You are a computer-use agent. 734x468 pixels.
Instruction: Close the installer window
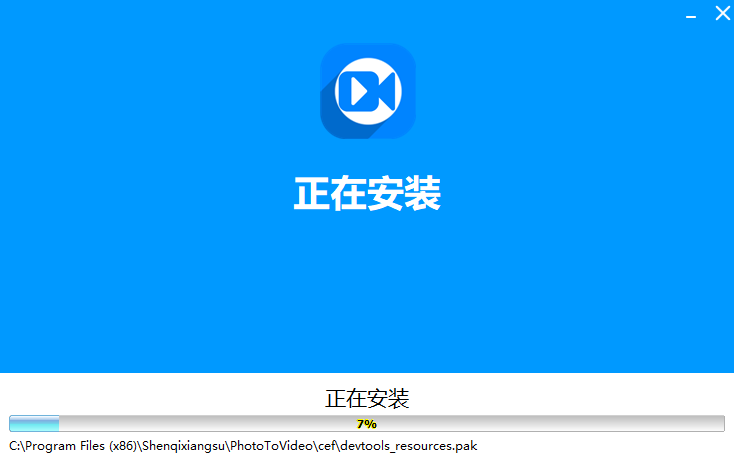click(x=723, y=13)
